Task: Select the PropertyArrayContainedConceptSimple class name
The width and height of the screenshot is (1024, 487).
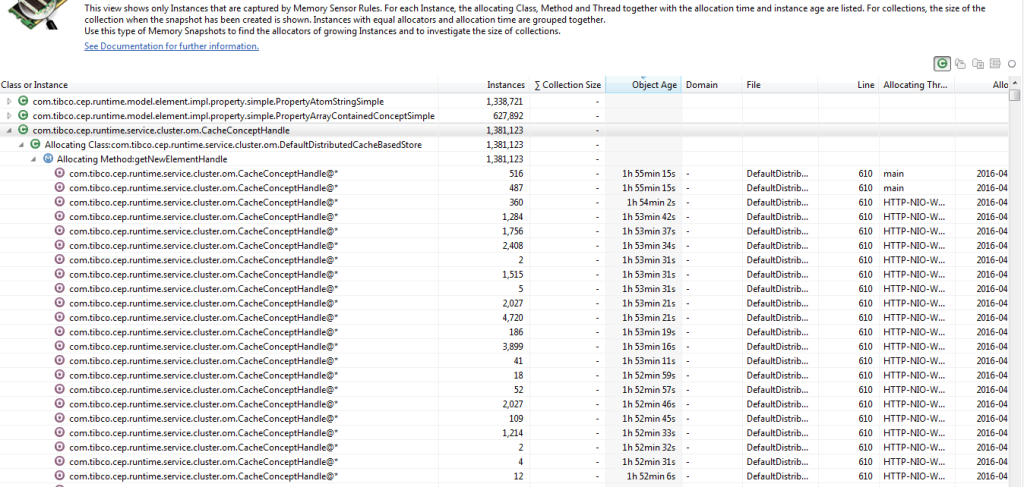Action: [x=233, y=116]
